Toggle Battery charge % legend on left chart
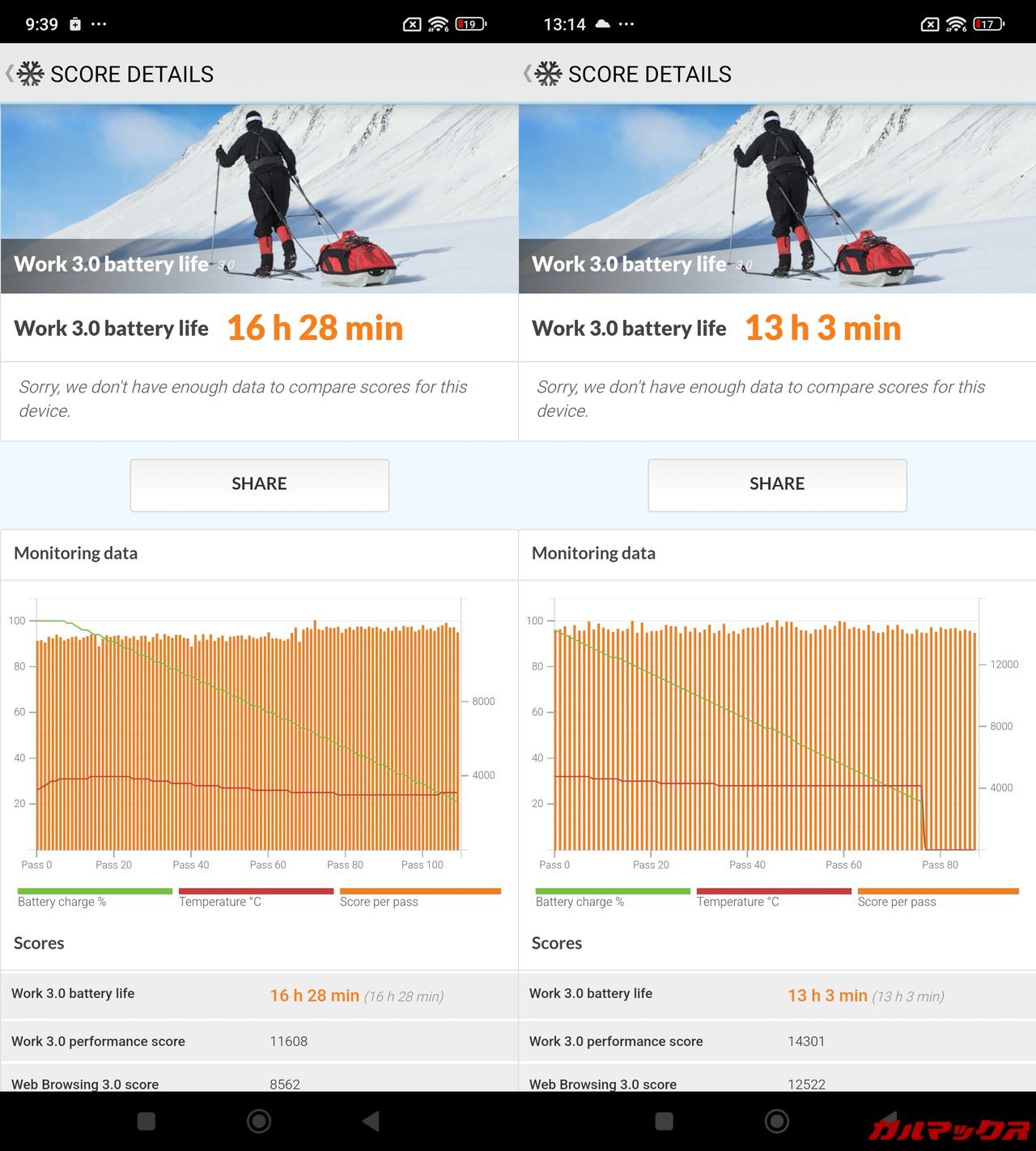Image resolution: width=1036 pixels, height=1151 pixels. [95, 897]
